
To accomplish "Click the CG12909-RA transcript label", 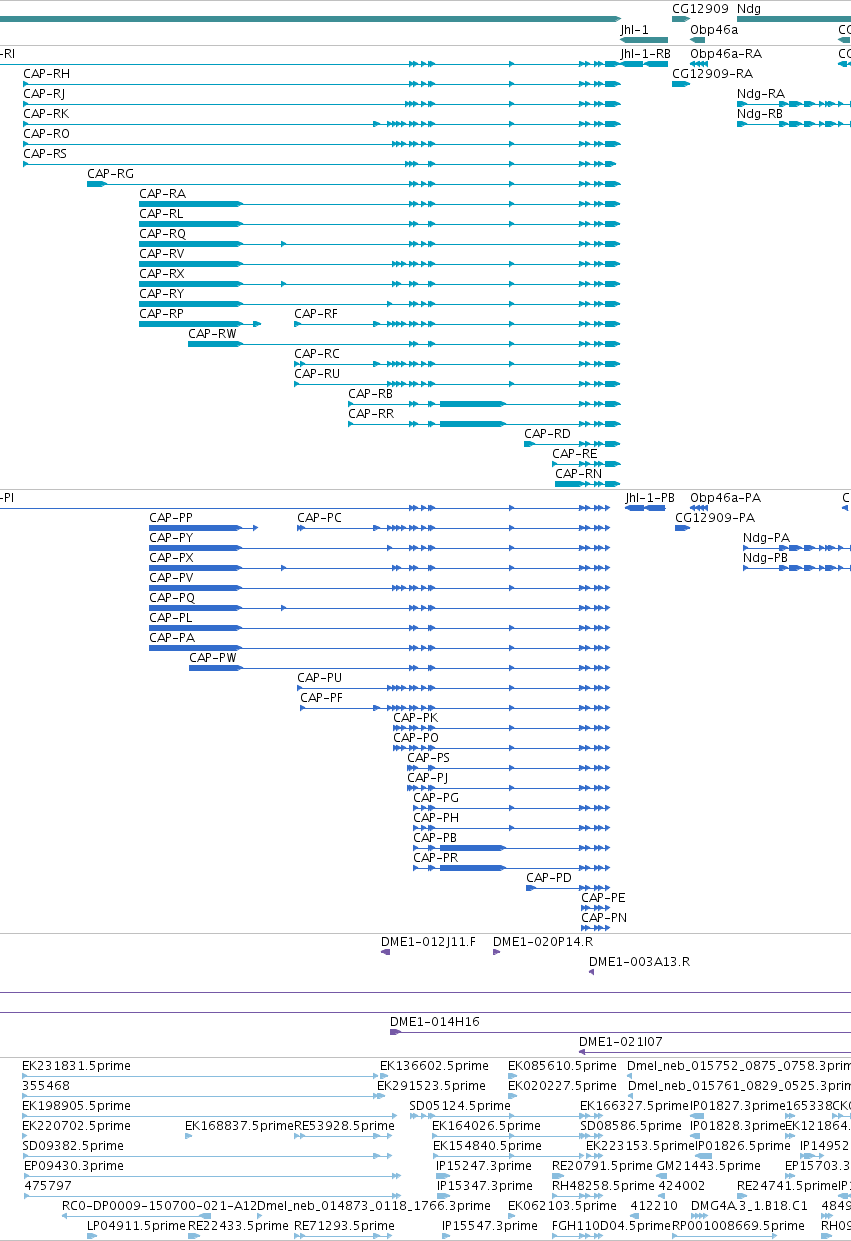I will click(713, 74).
